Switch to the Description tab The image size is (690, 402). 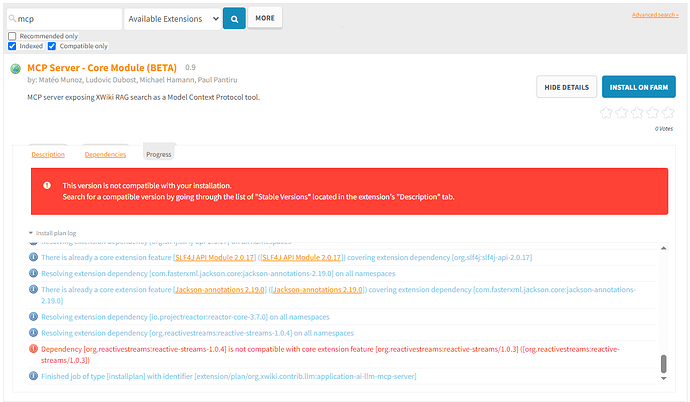(x=48, y=154)
